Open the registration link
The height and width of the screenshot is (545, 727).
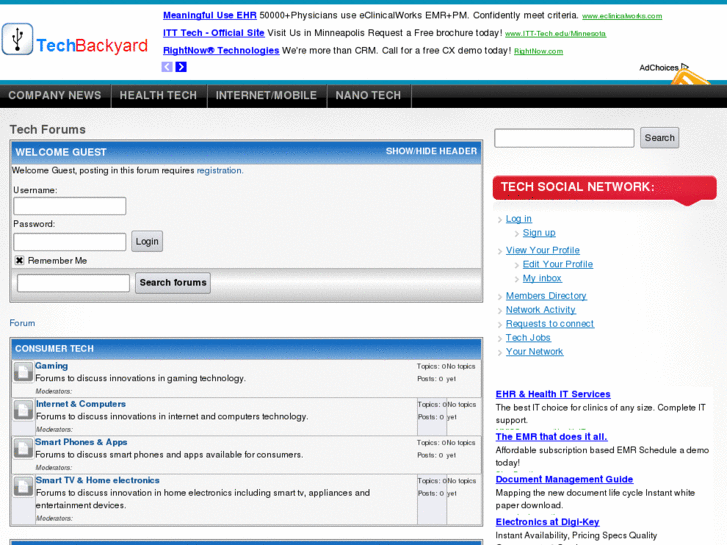click(219, 170)
